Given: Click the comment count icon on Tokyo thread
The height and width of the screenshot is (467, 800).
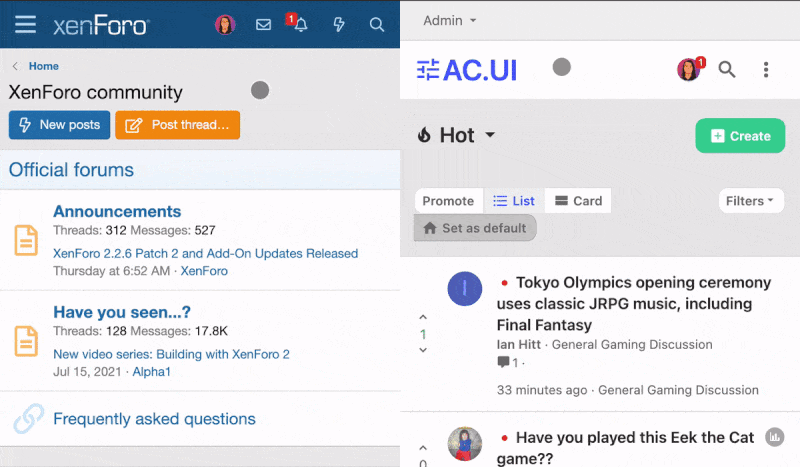Looking at the screenshot, I should click(504, 362).
